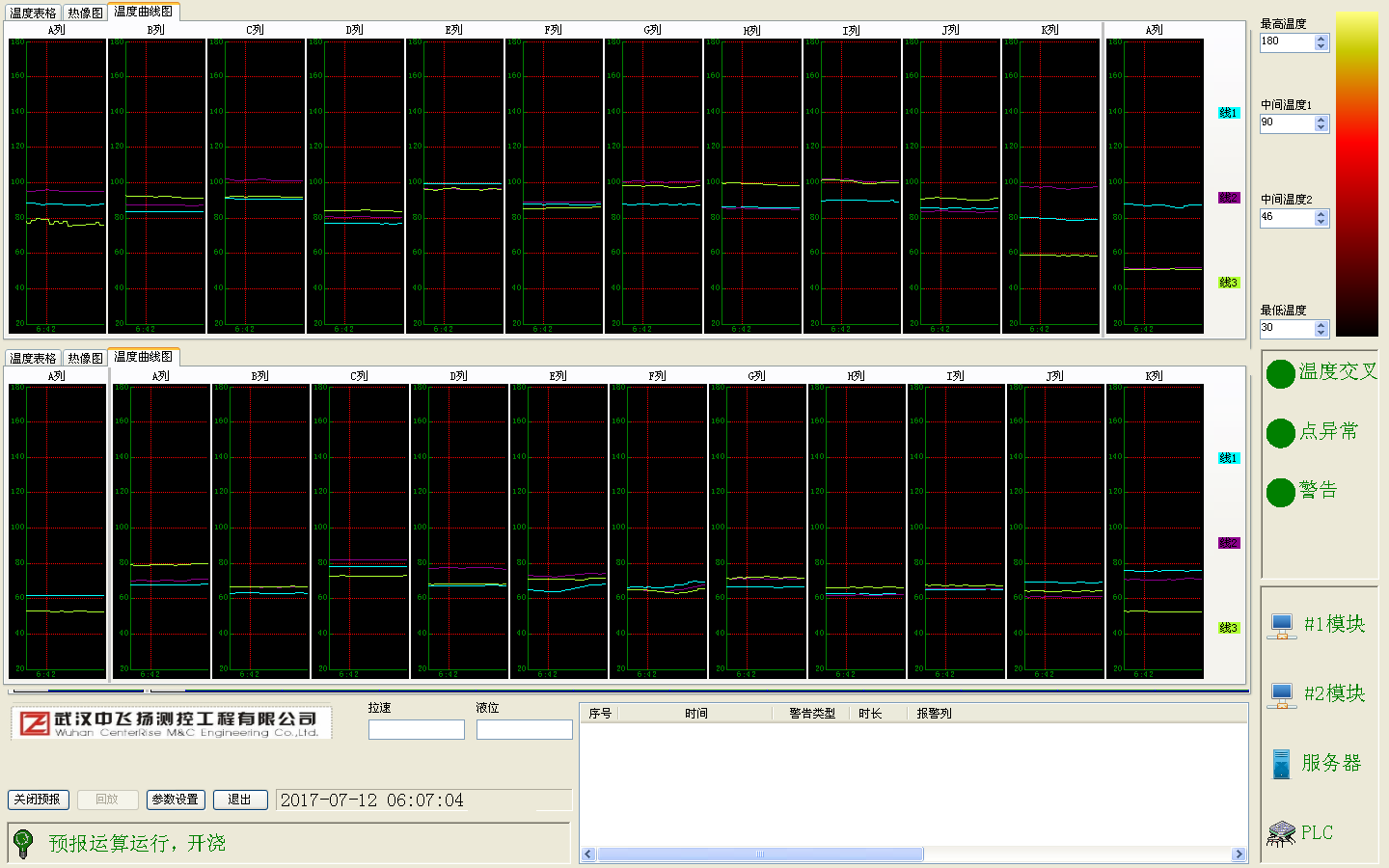This screenshot has height=868, width=1389.
Task: Decrease 最低温度 with the down arrow
Action: click(1321, 334)
